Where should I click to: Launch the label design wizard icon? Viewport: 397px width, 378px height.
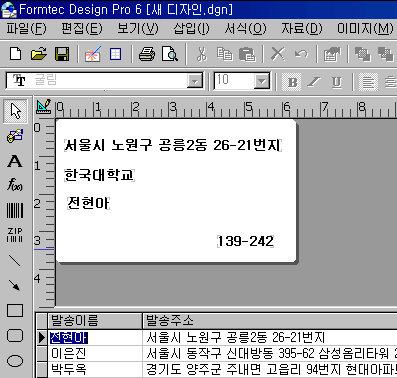point(93,54)
